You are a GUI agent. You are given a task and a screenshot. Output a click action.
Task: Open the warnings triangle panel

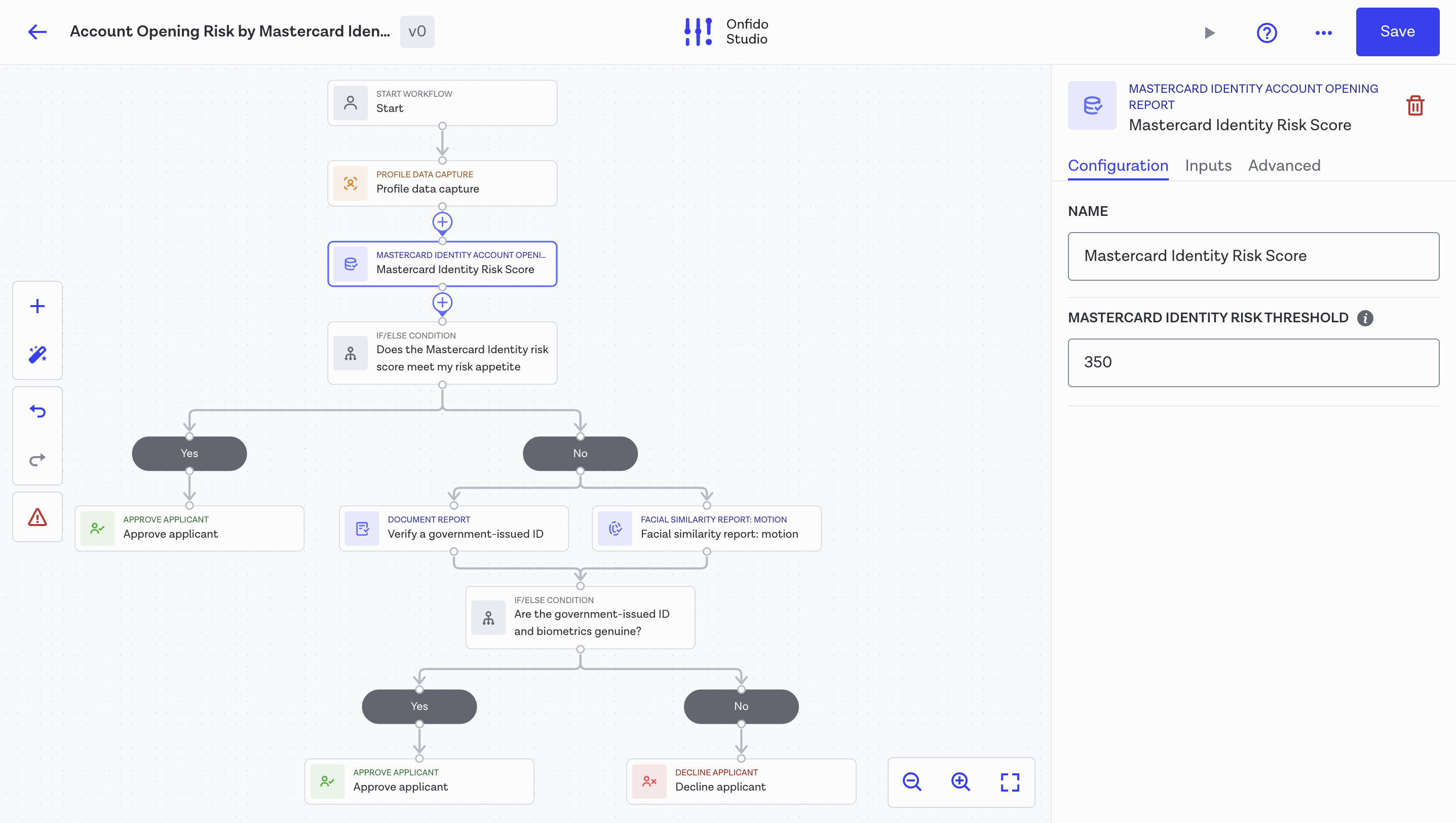point(37,516)
